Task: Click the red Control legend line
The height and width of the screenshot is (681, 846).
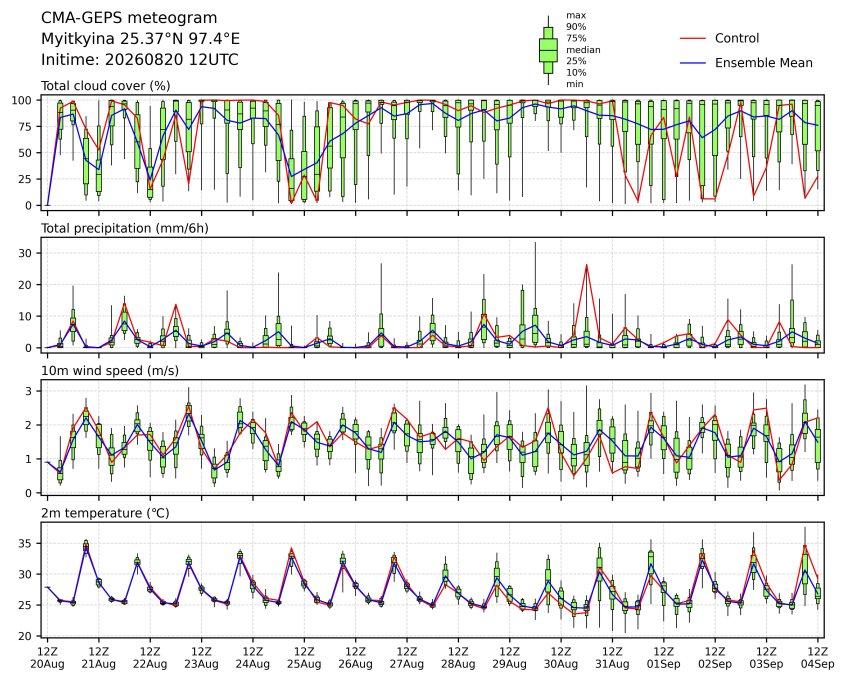Action: click(693, 38)
